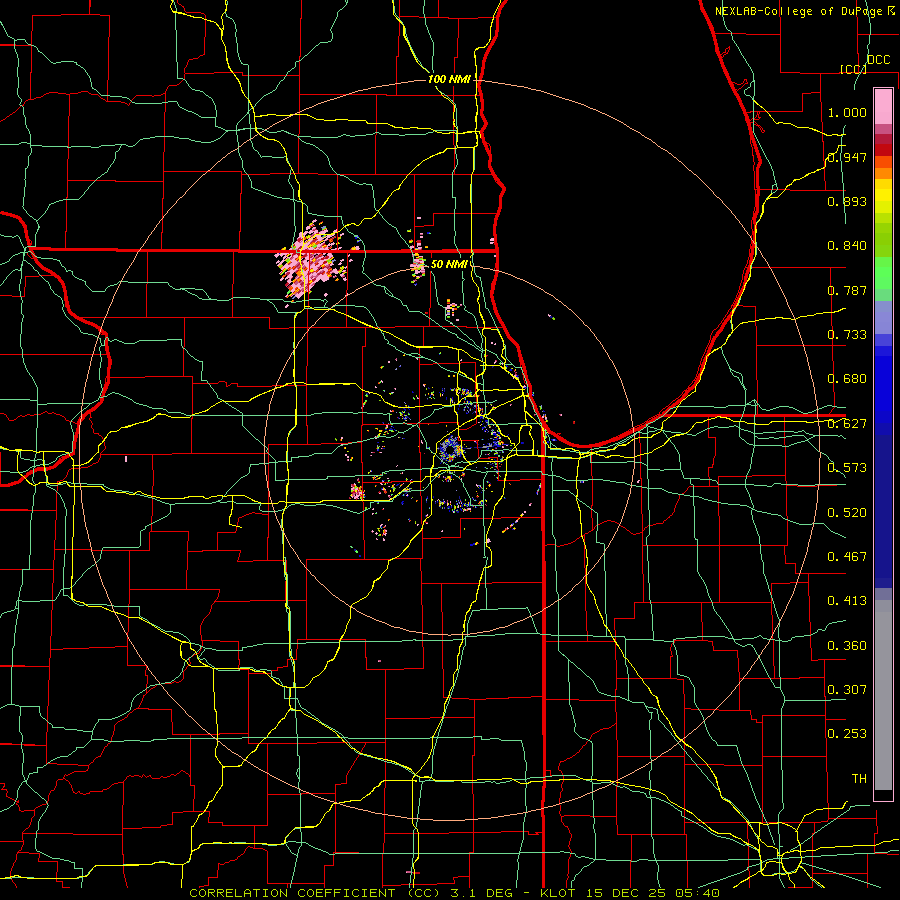The width and height of the screenshot is (900, 900).
Task: Click the 0.840 legend value
Action: click(x=847, y=246)
